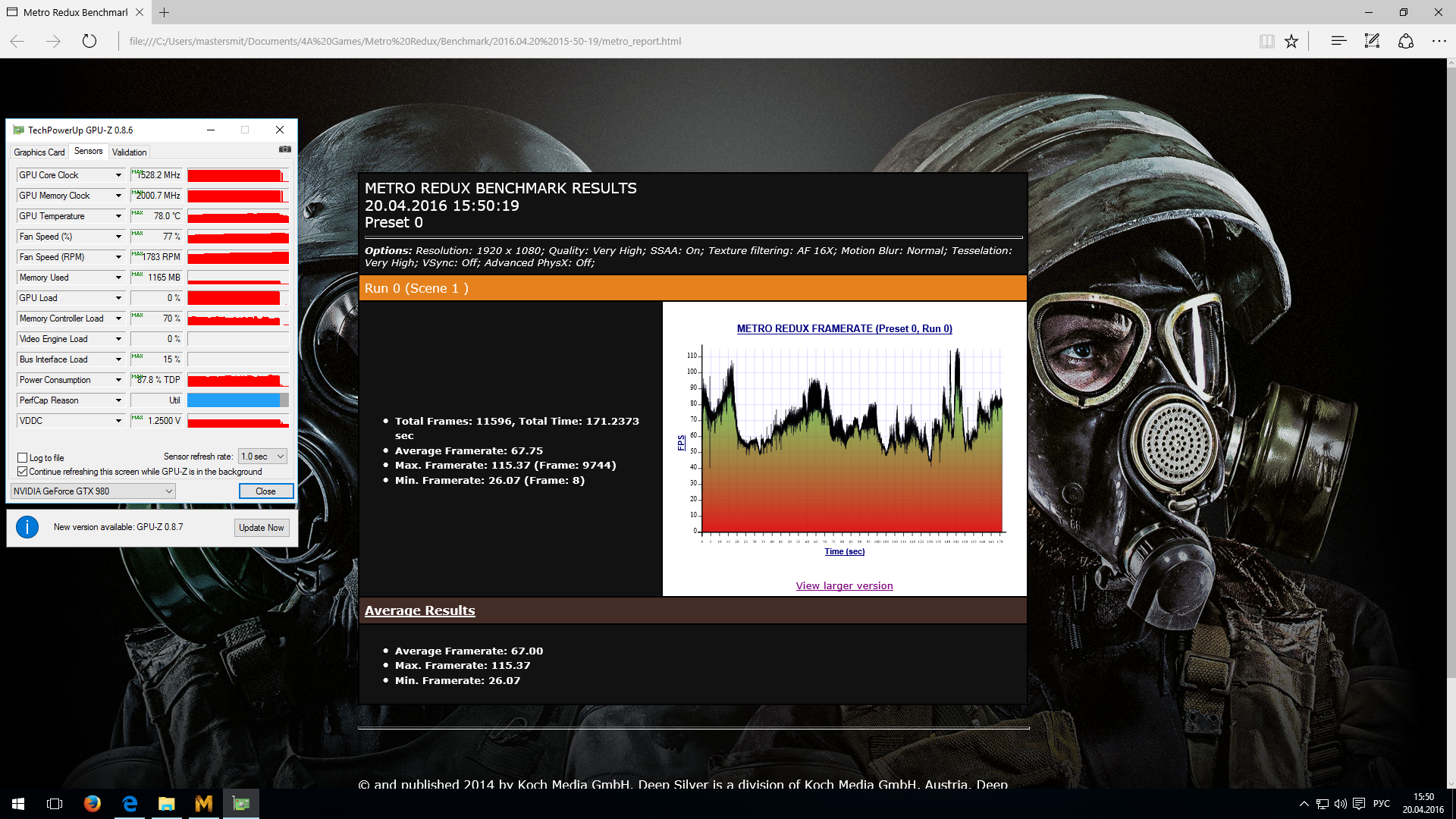Uncheck Continue refreshing in background checkbox
Screen dimensions: 1456x819
click(x=23, y=472)
